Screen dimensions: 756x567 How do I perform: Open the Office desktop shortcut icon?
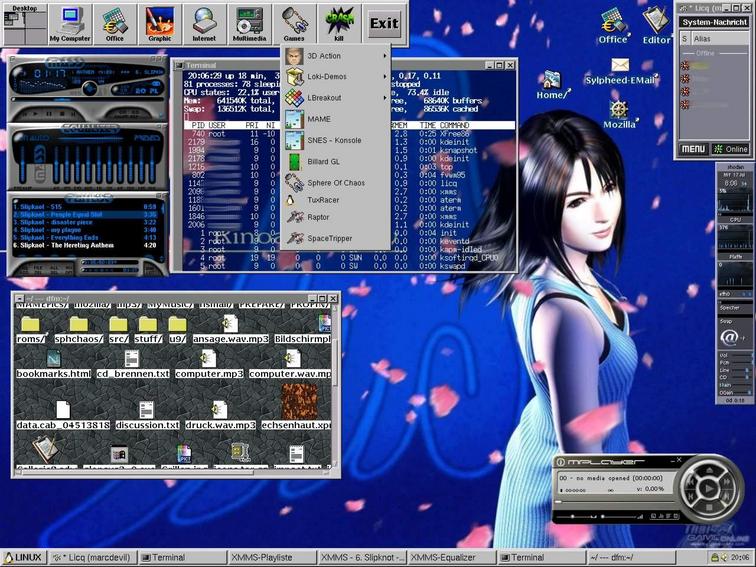tap(613, 27)
